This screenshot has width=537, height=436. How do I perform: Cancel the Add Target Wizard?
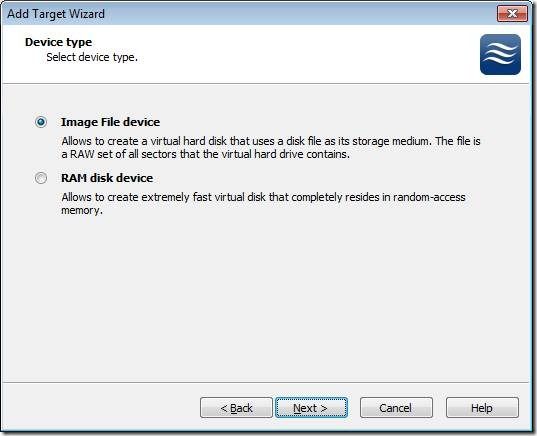(x=396, y=408)
